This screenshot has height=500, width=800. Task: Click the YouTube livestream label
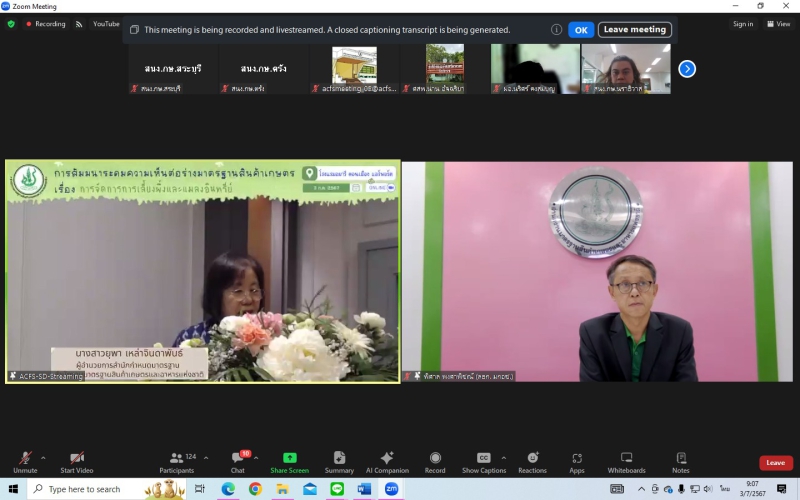coord(106,24)
